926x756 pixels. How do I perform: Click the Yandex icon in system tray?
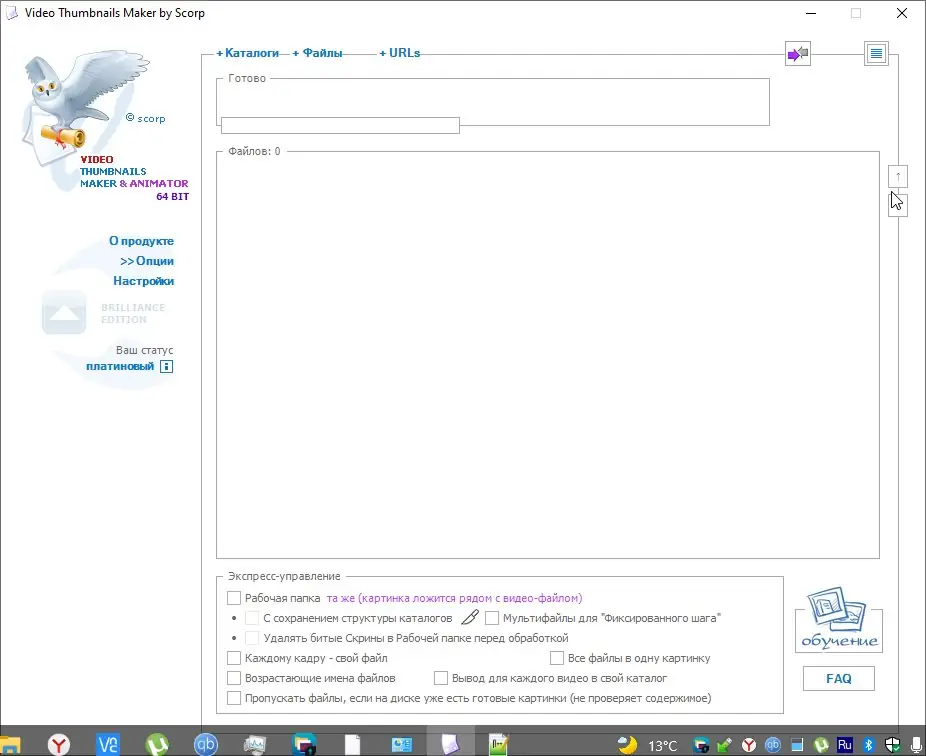coord(749,745)
